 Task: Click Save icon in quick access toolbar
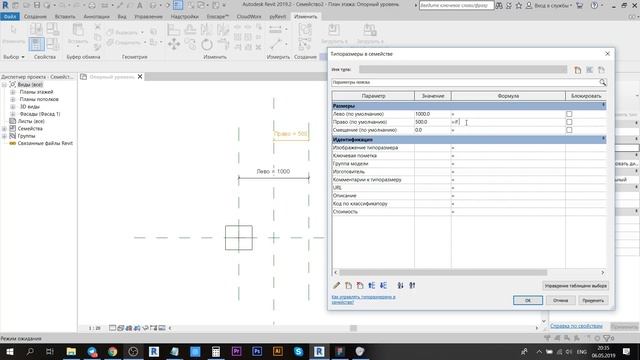(37, 5)
